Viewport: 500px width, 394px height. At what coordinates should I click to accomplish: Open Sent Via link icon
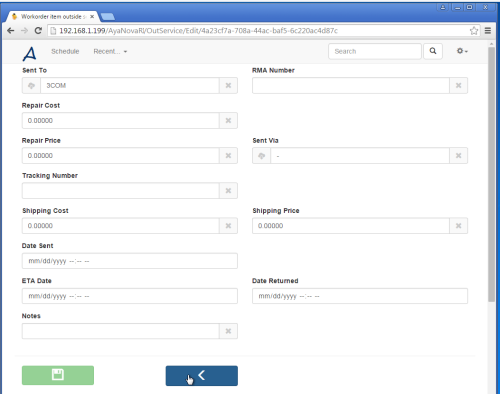261,156
